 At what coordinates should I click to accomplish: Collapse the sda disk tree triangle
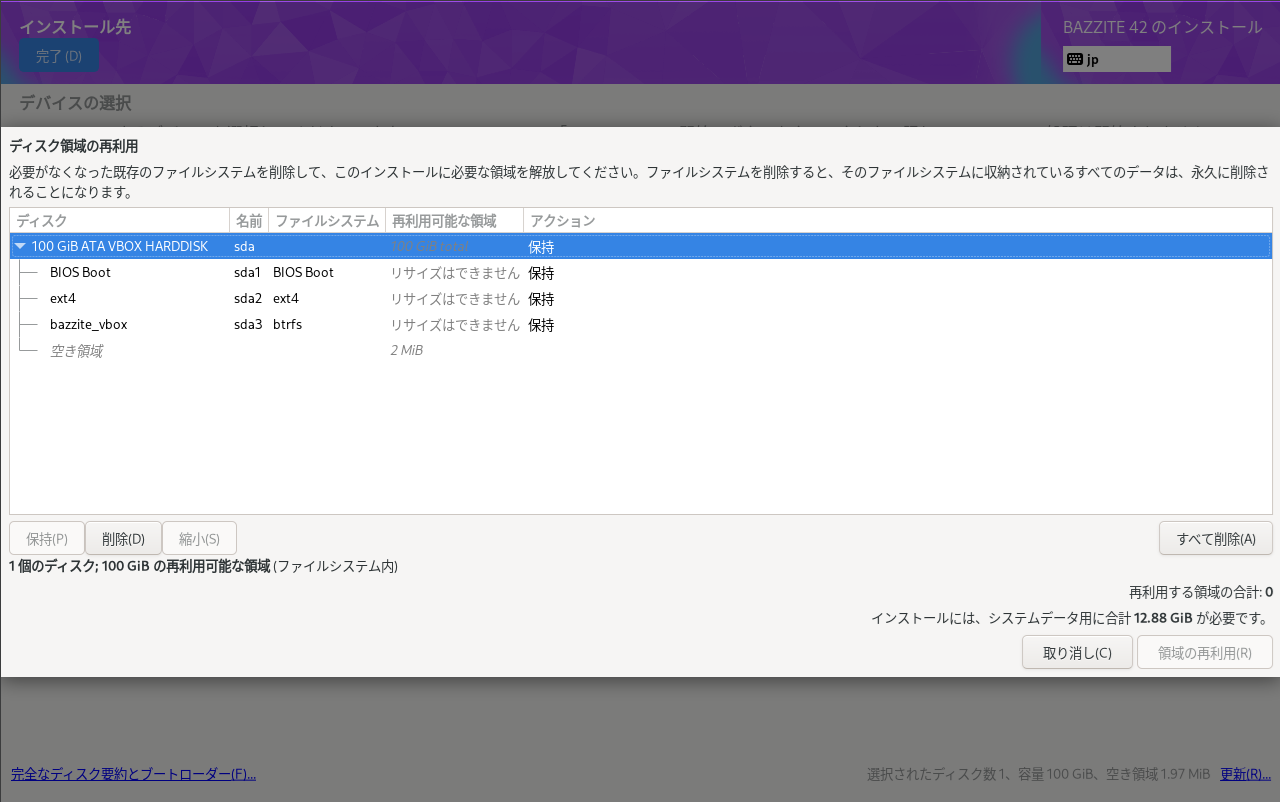[x=20, y=246]
